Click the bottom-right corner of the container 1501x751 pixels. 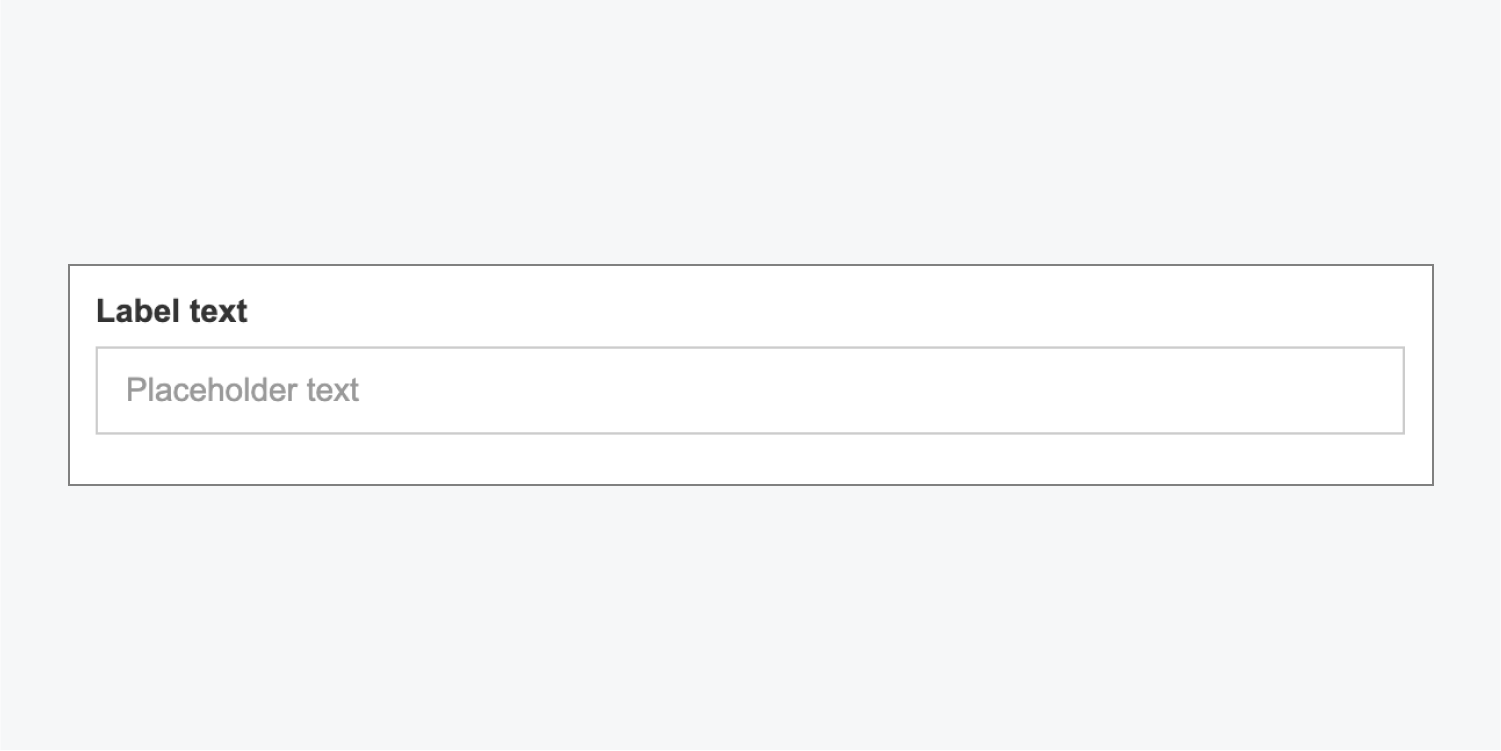1431,484
